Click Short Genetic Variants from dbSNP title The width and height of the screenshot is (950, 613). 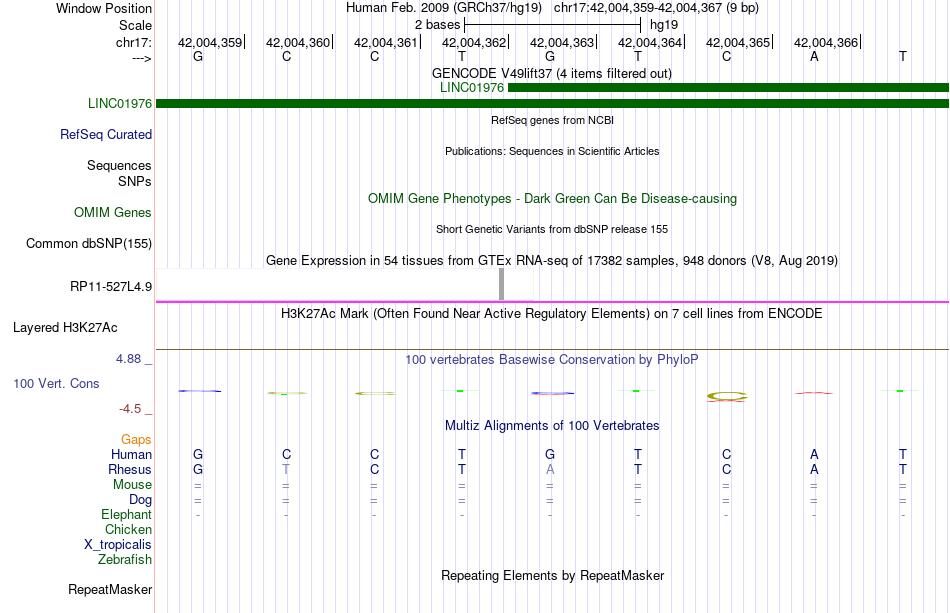pos(552,230)
